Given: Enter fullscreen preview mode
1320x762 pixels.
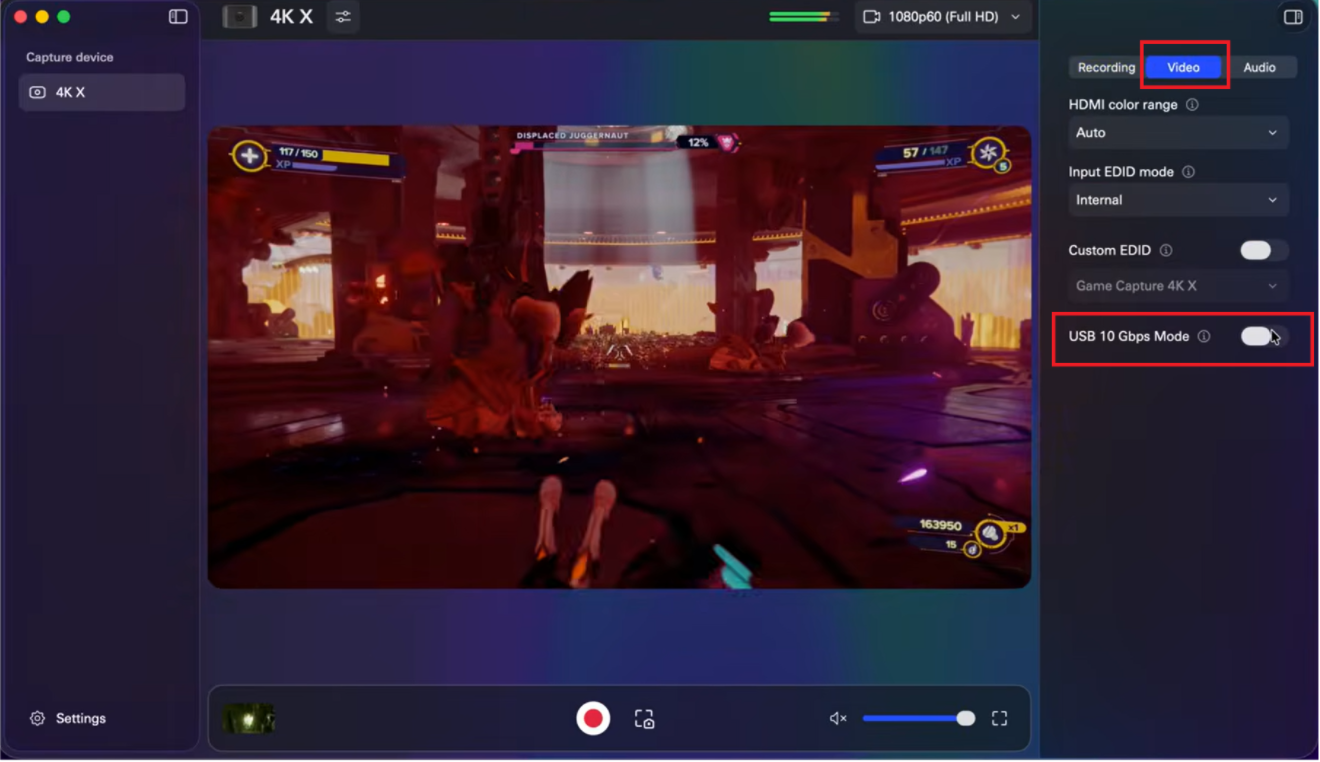Looking at the screenshot, I should [999, 719].
